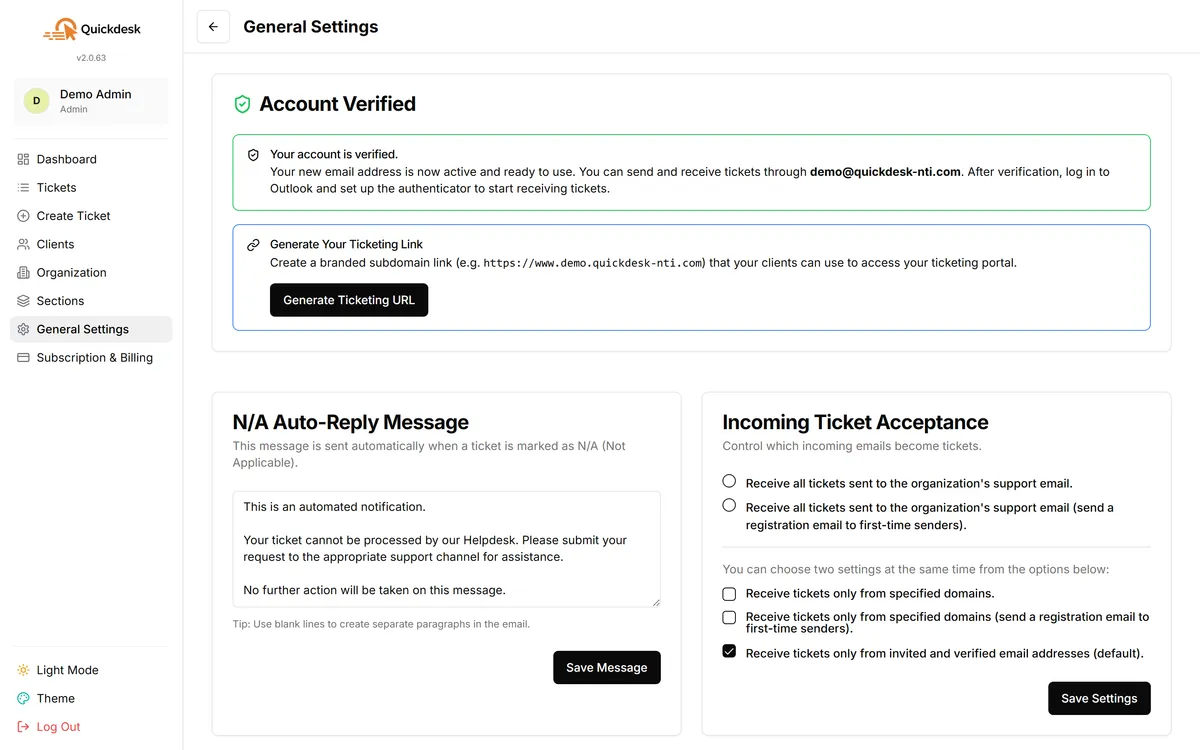Click the Log Out arrow icon
The image size is (1200, 750).
(x=24, y=727)
